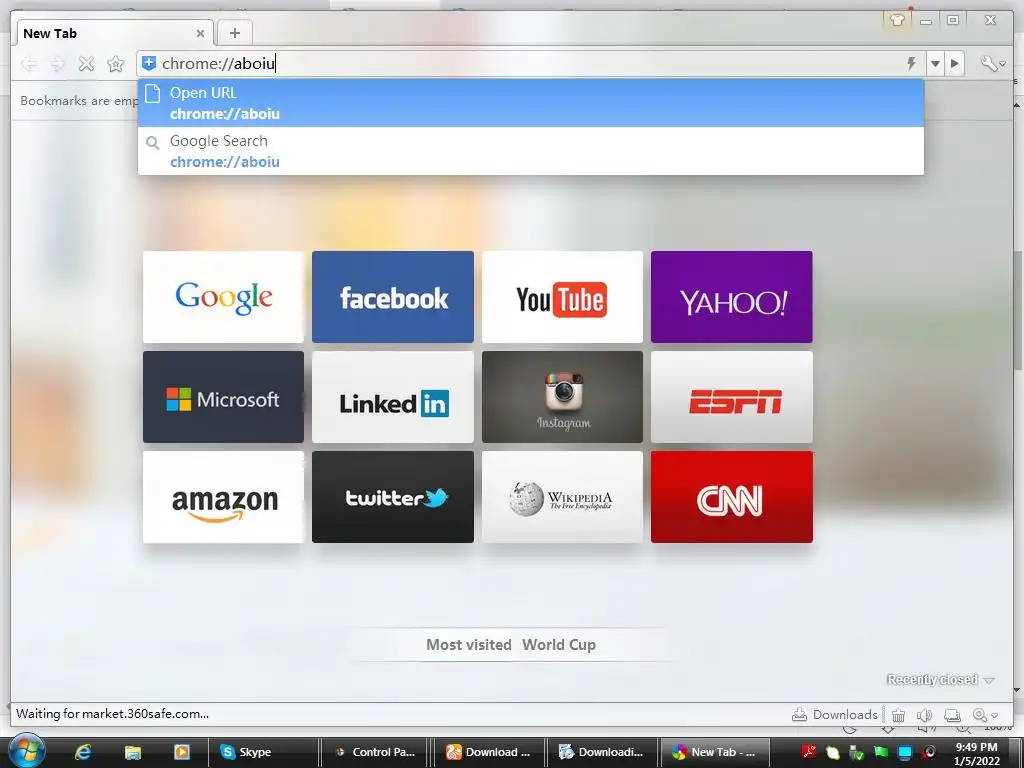Image resolution: width=1024 pixels, height=768 pixels.
Task: Open the skin (t-shirt) icon in the title bar
Action: click(897, 20)
